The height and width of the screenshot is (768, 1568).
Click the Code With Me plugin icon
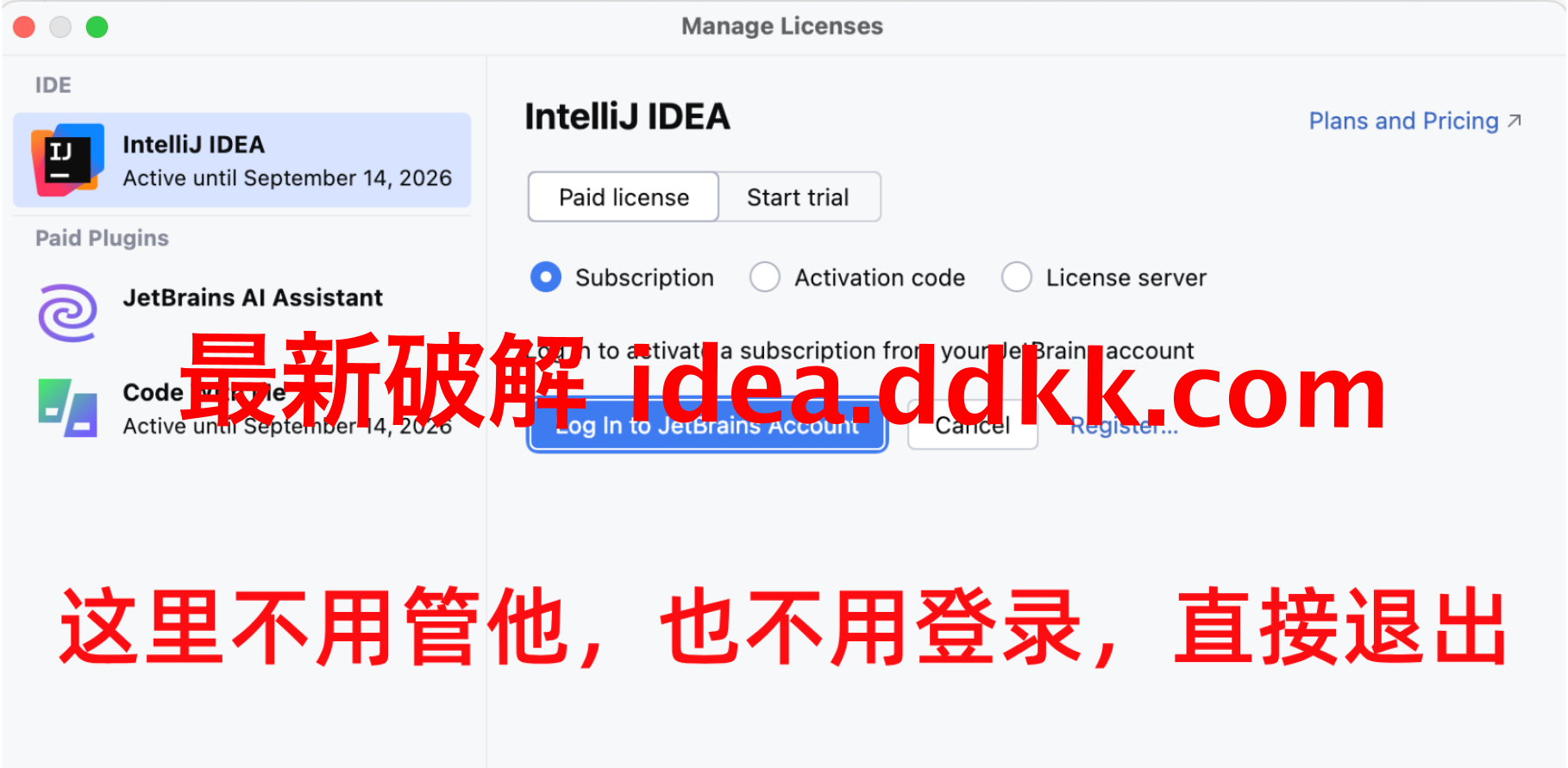tap(67, 408)
